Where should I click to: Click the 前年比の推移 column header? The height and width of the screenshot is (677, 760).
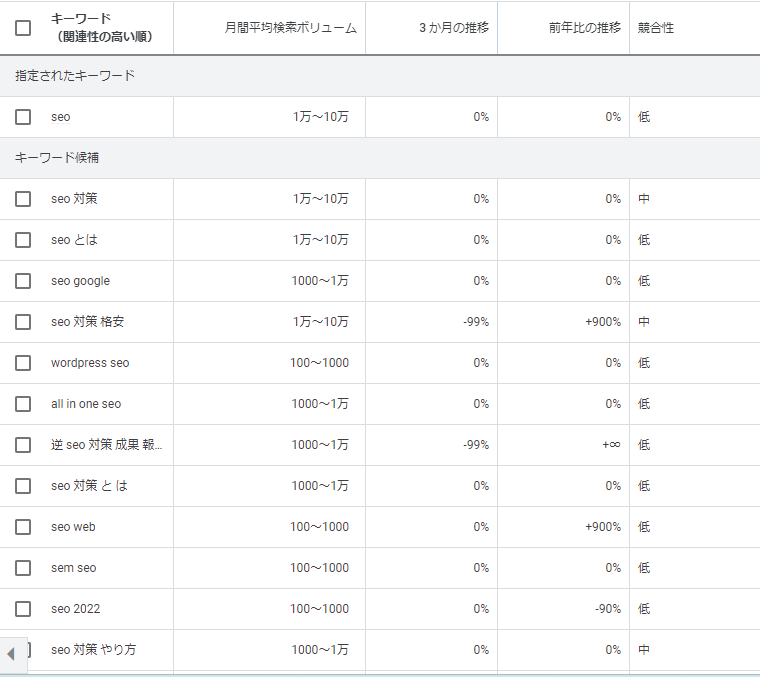tap(584, 28)
